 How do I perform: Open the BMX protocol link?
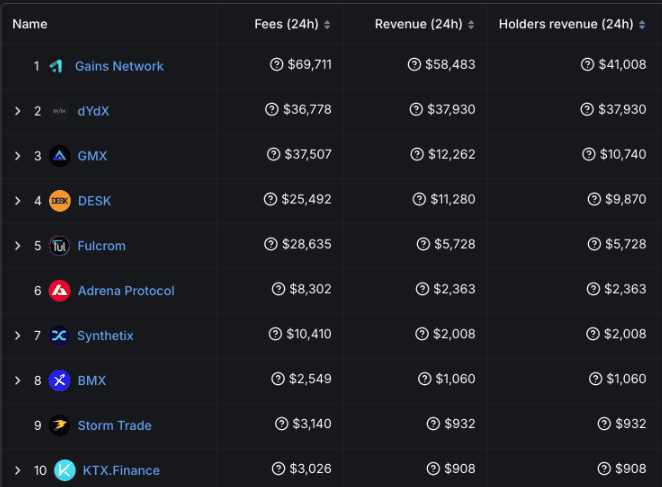coord(92,381)
